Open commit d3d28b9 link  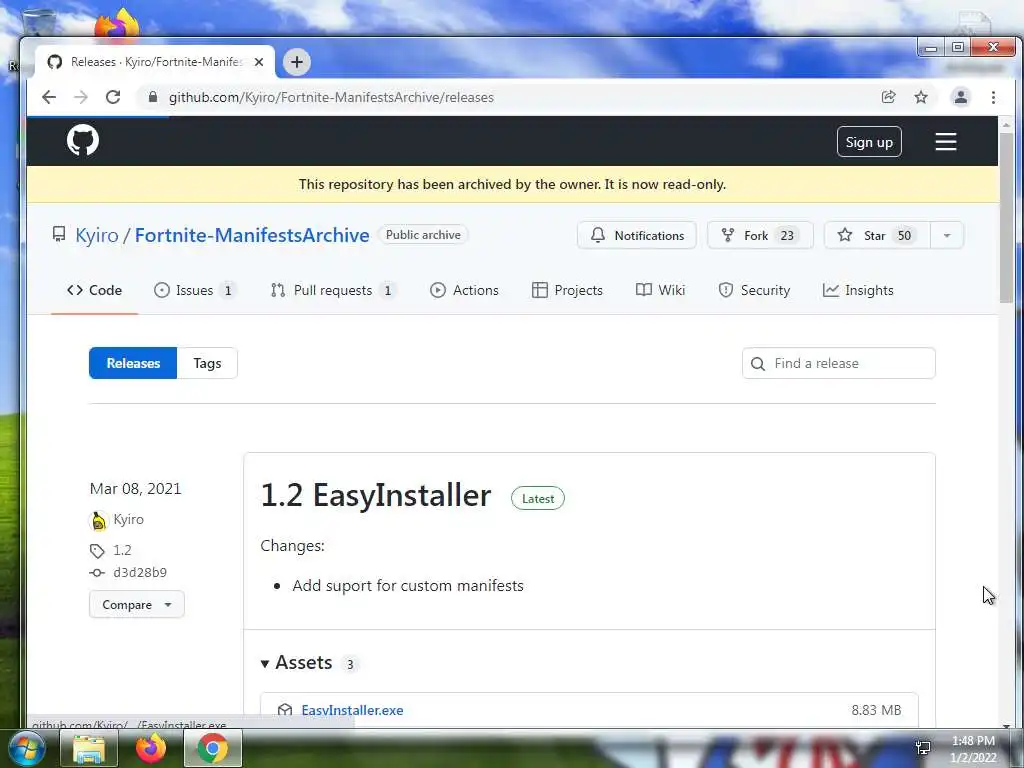[x=140, y=573]
